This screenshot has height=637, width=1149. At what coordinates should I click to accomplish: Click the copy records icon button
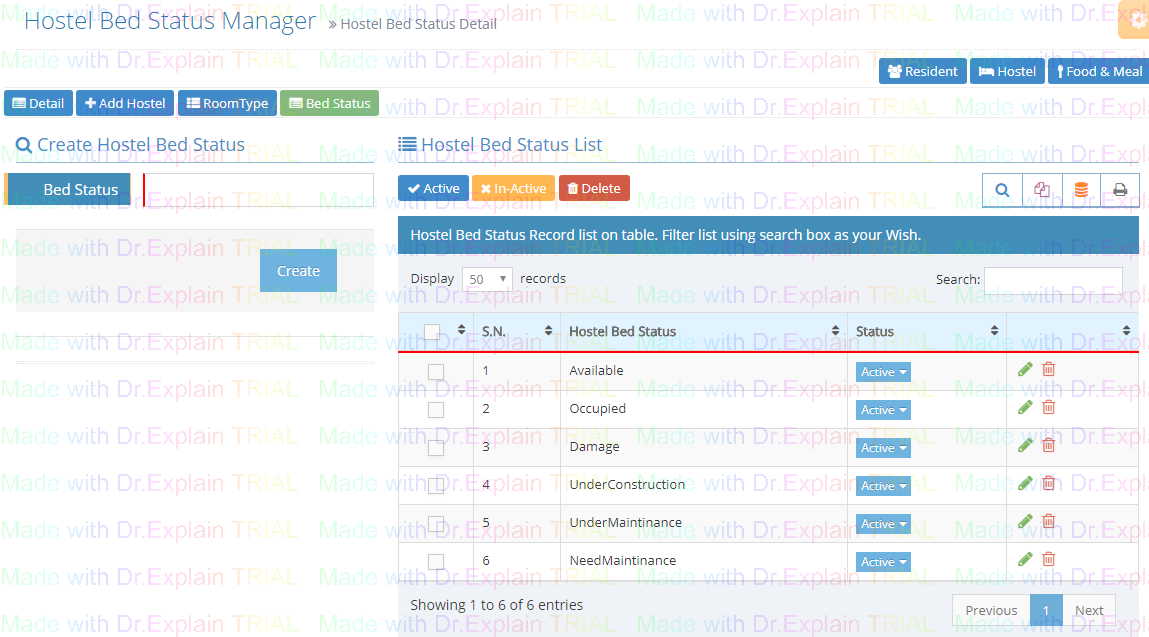tap(1042, 189)
